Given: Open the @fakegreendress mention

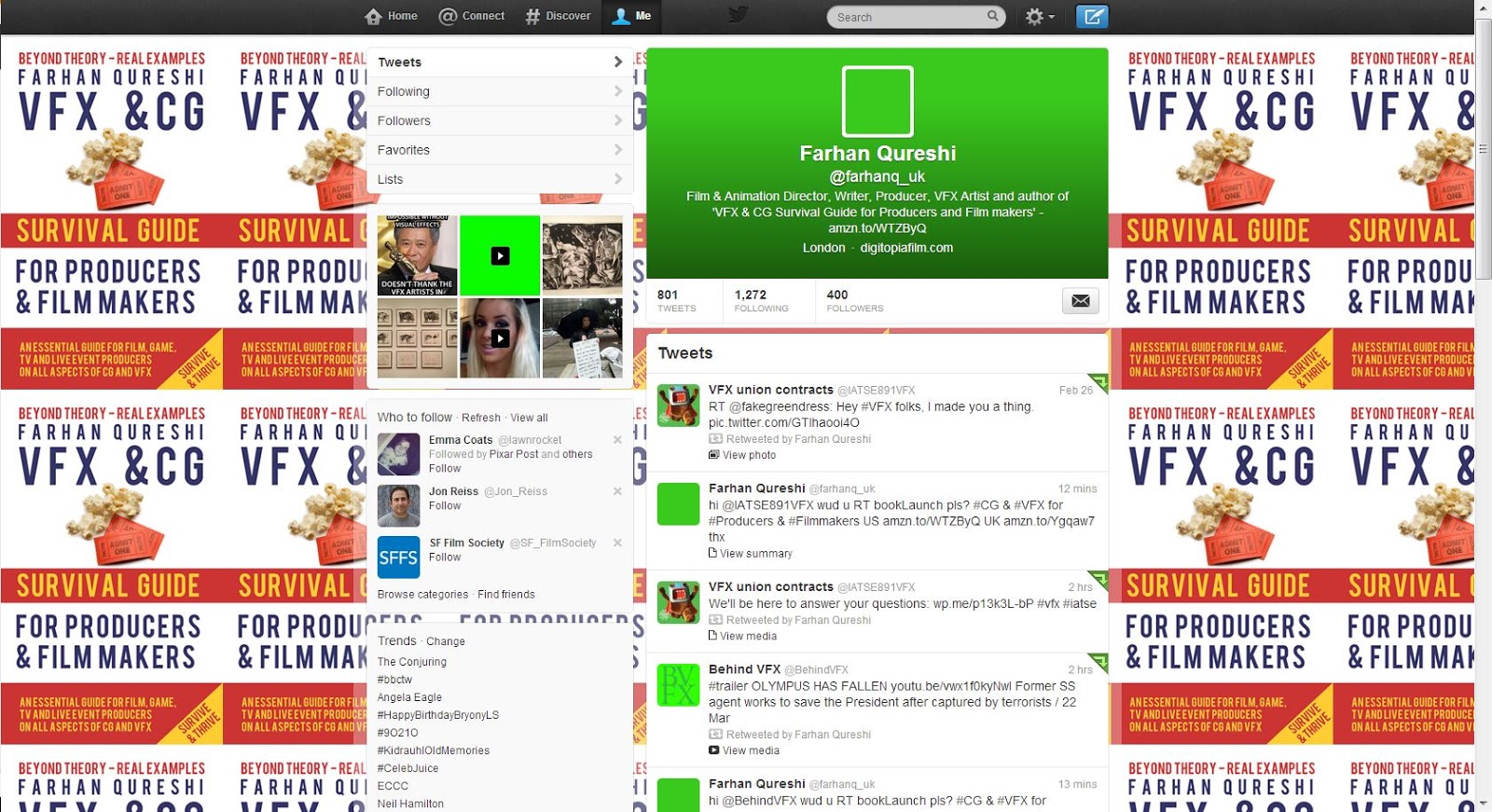Looking at the screenshot, I should 781,407.
